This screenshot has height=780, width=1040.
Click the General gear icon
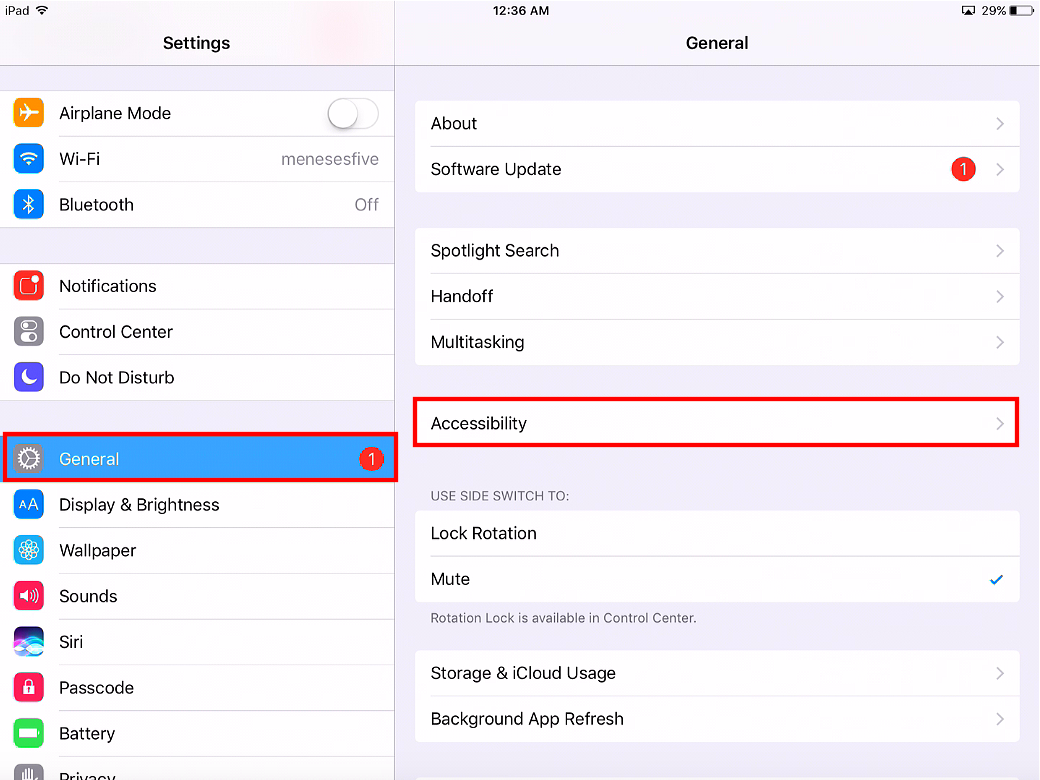[x=28, y=459]
